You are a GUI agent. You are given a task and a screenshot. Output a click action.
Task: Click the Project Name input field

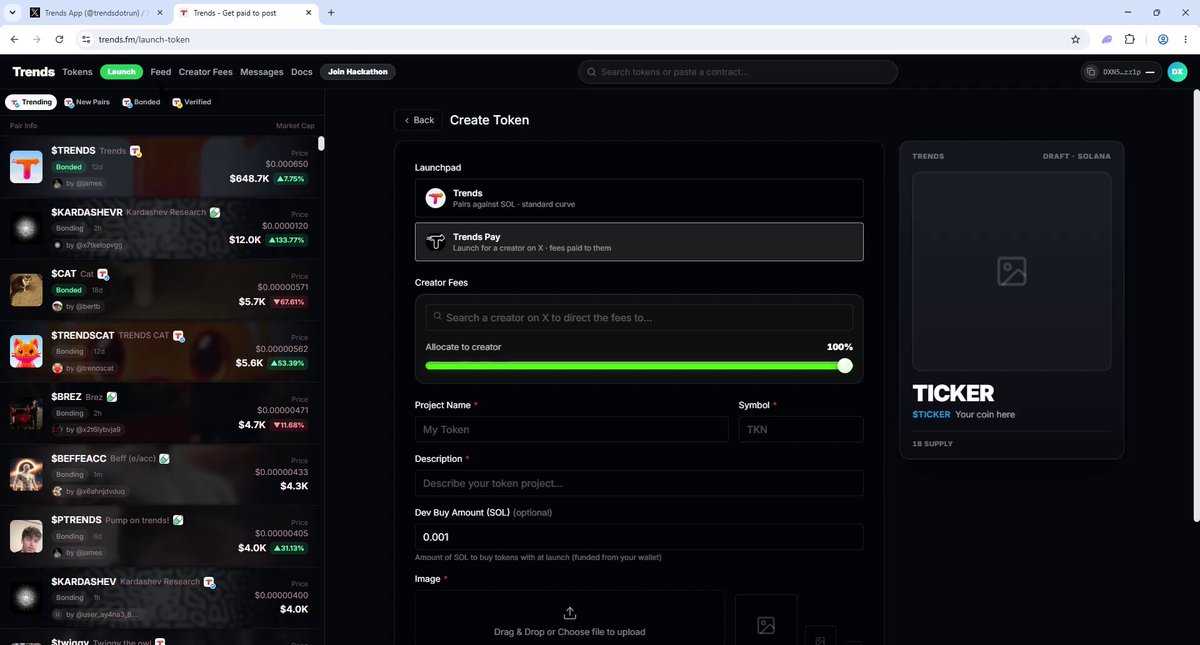click(571, 429)
